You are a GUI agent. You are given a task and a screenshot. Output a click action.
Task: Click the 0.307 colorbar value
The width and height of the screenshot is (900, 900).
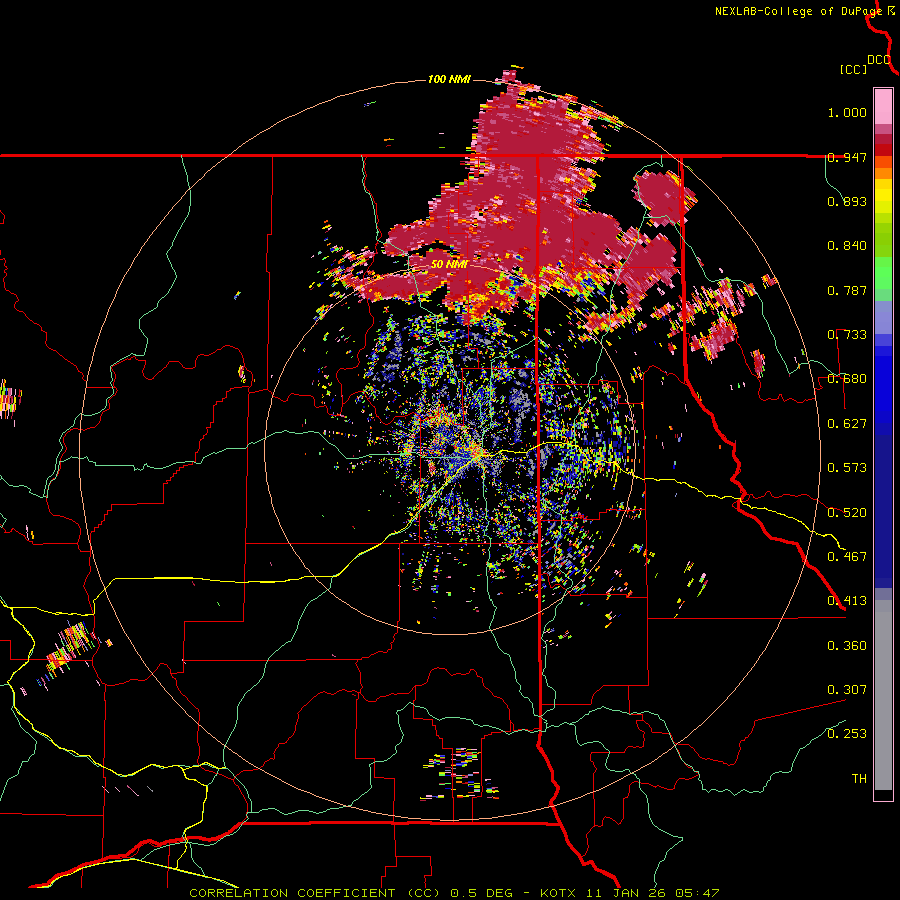847,690
